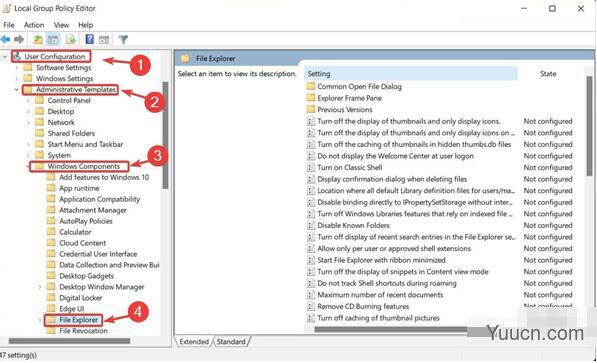Open the File menu
Viewport: 597px width, 363px height.
coord(9,25)
